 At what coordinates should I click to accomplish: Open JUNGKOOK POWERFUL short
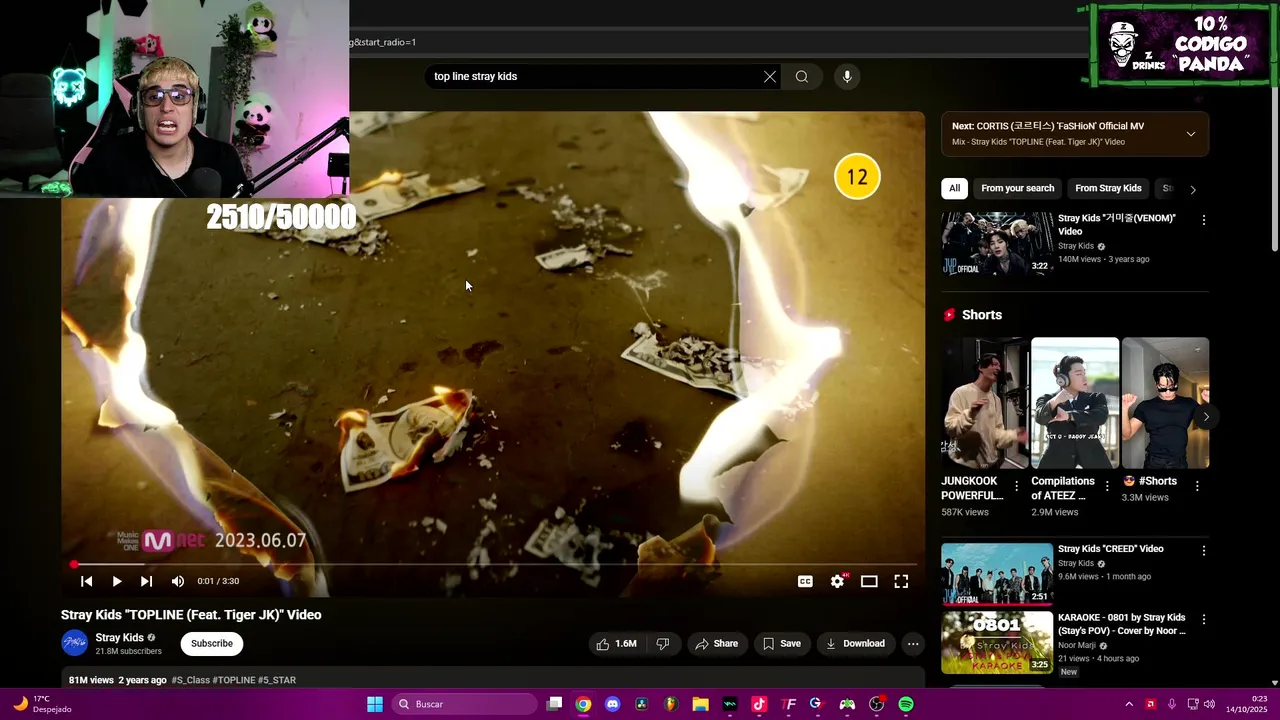point(985,403)
